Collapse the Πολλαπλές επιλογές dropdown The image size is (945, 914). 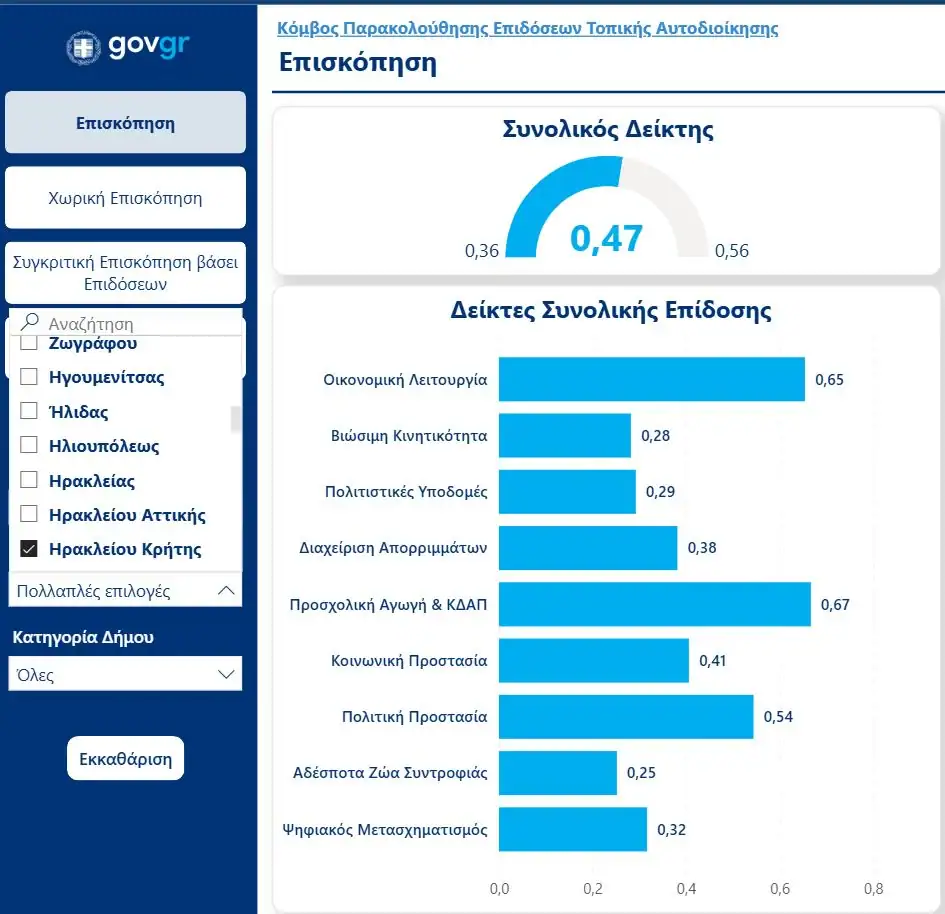pos(227,591)
